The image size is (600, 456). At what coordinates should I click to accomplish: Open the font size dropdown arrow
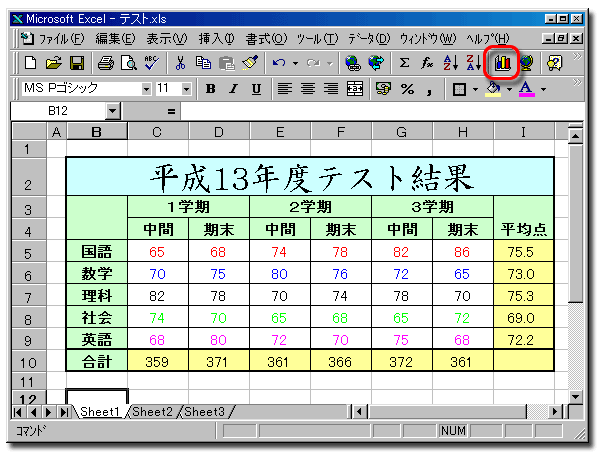click(186, 89)
